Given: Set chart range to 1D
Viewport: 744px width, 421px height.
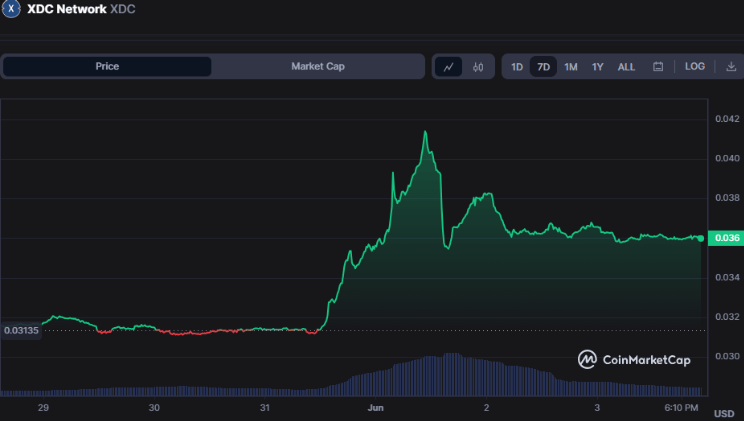Looking at the screenshot, I should 517,67.
